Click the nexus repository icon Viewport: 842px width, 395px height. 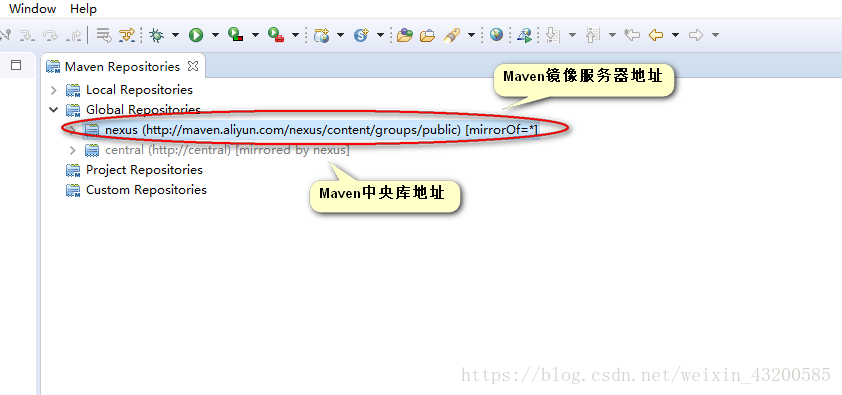[x=92, y=130]
